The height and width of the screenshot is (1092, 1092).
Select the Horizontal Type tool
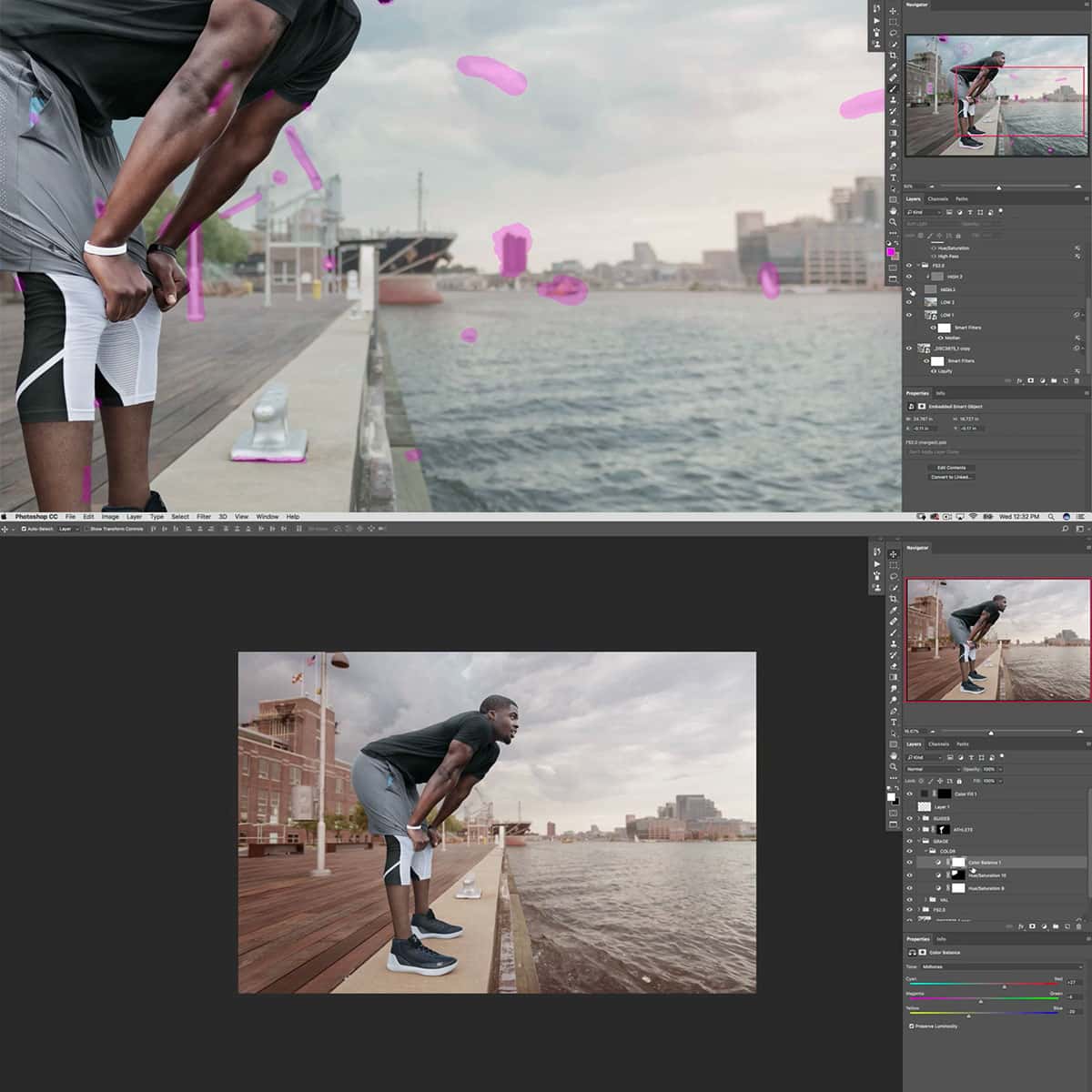click(x=894, y=719)
